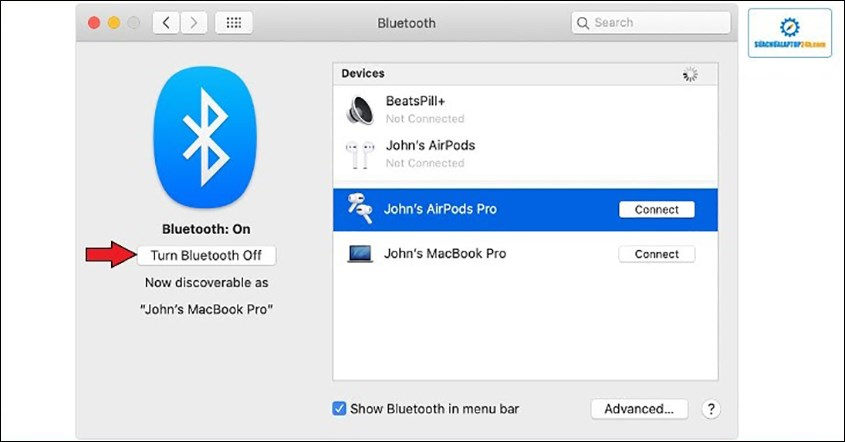Select John's MacBook Pro device name

click(445, 253)
